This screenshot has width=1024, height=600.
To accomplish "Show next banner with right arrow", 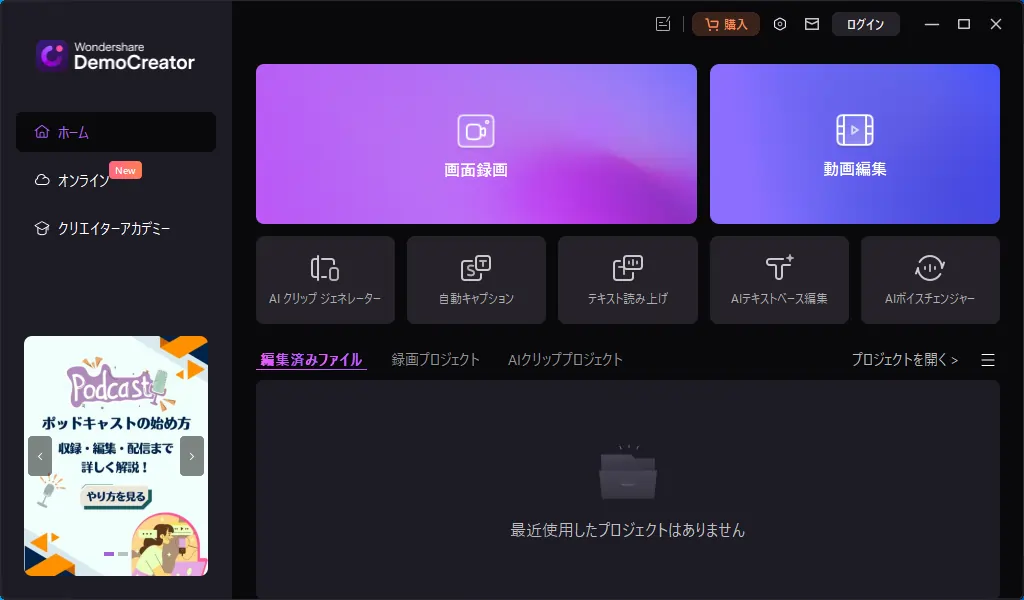I will 192,456.
